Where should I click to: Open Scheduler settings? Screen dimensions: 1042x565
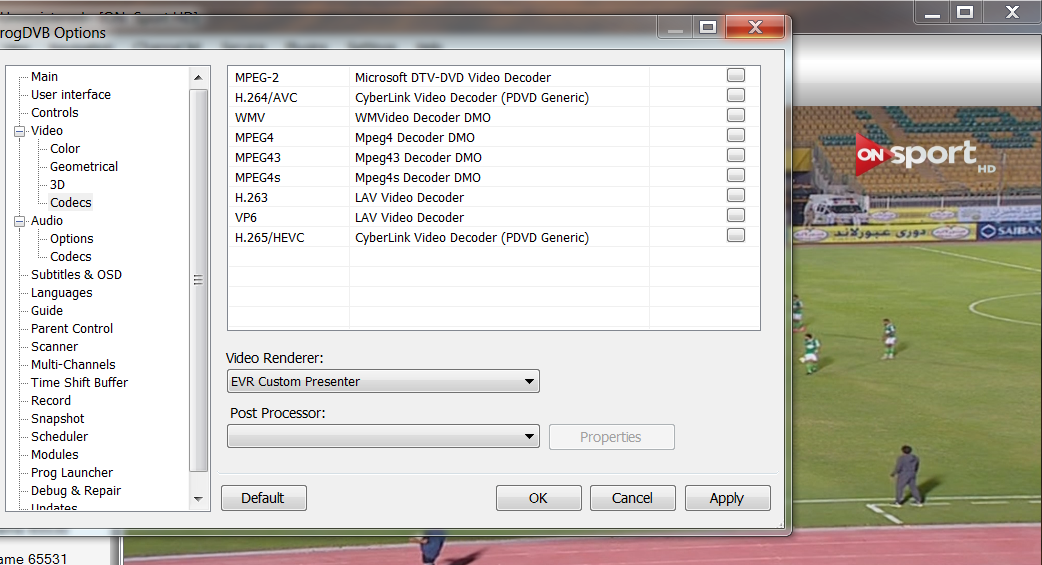59,436
